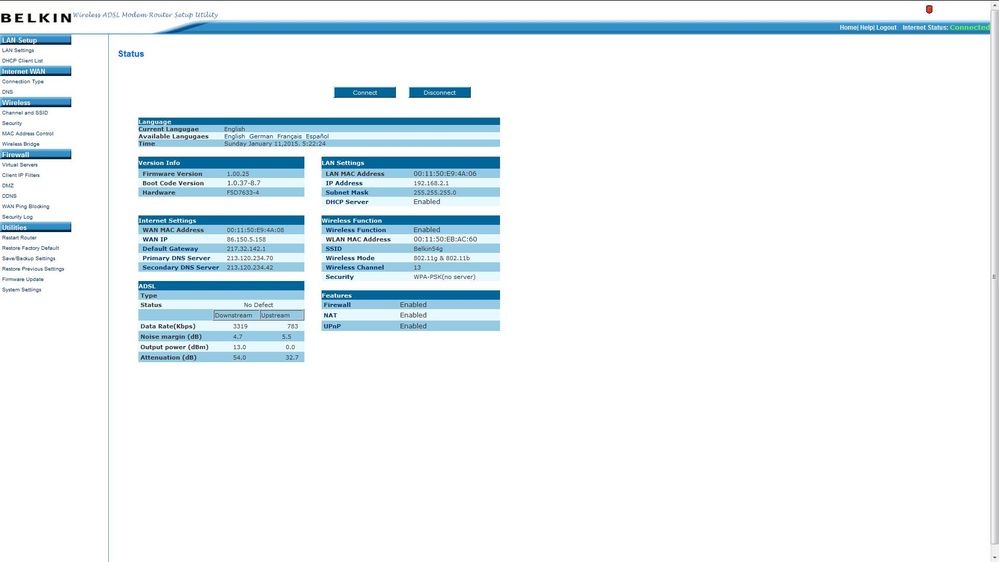This screenshot has height=562, width=999.
Task: Click the Status page heading
Action: point(131,54)
